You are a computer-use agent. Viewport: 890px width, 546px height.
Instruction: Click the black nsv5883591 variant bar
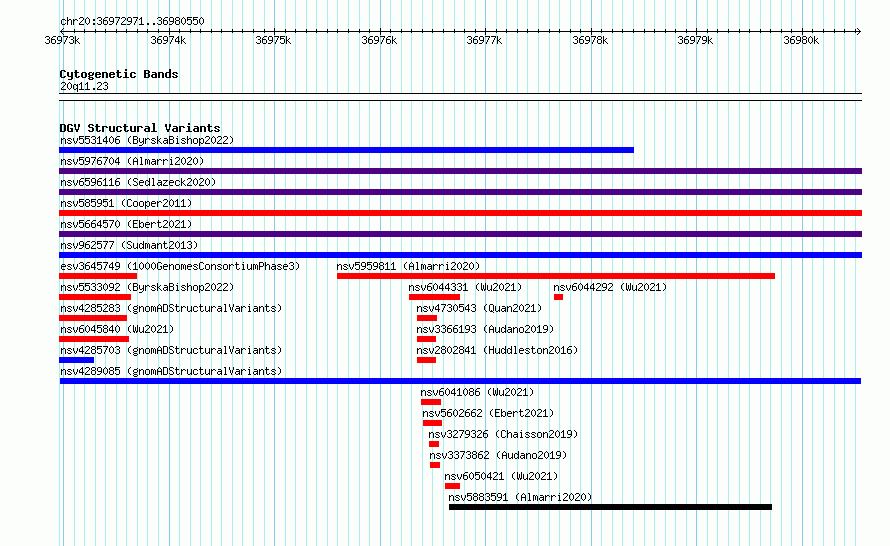pos(610,507)
